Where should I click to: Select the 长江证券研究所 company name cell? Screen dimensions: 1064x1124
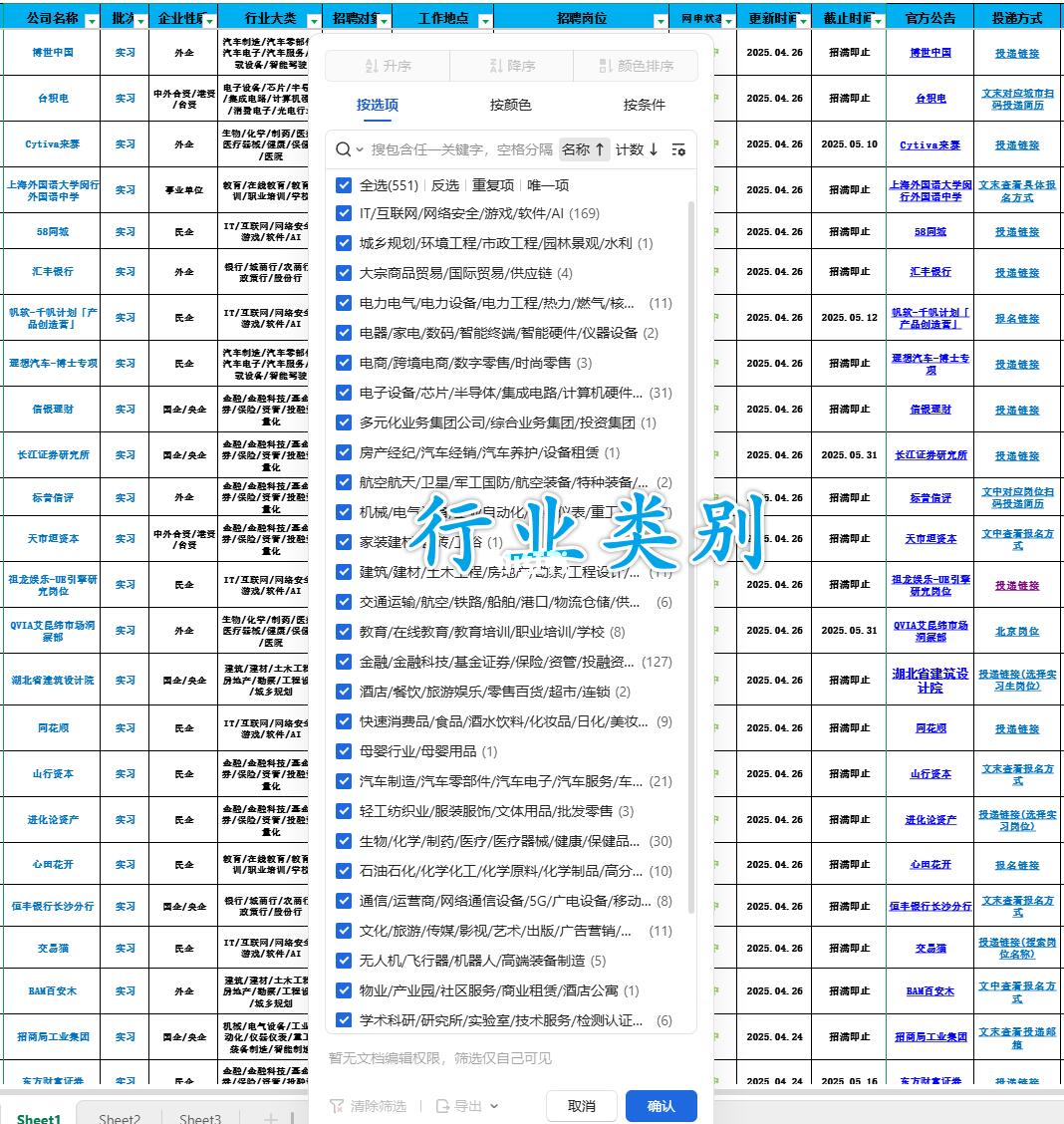coord(53,454)
